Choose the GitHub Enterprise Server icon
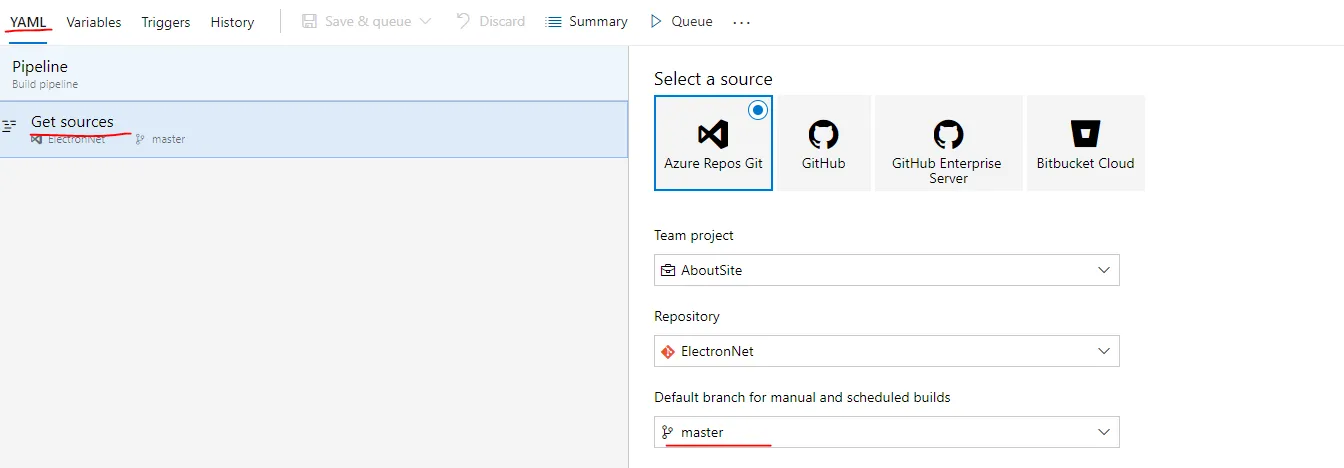Image resolution: width=1344 pixels, height=468 pixels. click(948, 134)
